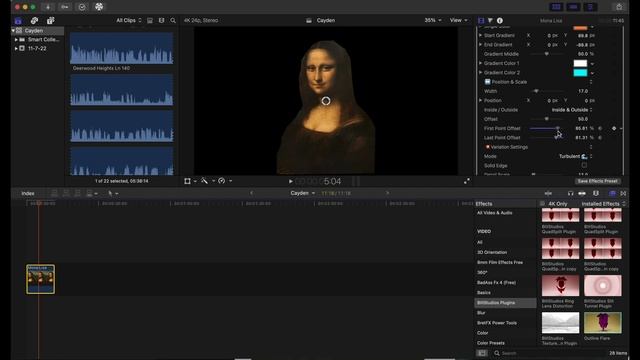
Task: Collapse the Cayden library tree item
Action: [x=13, y=31]
